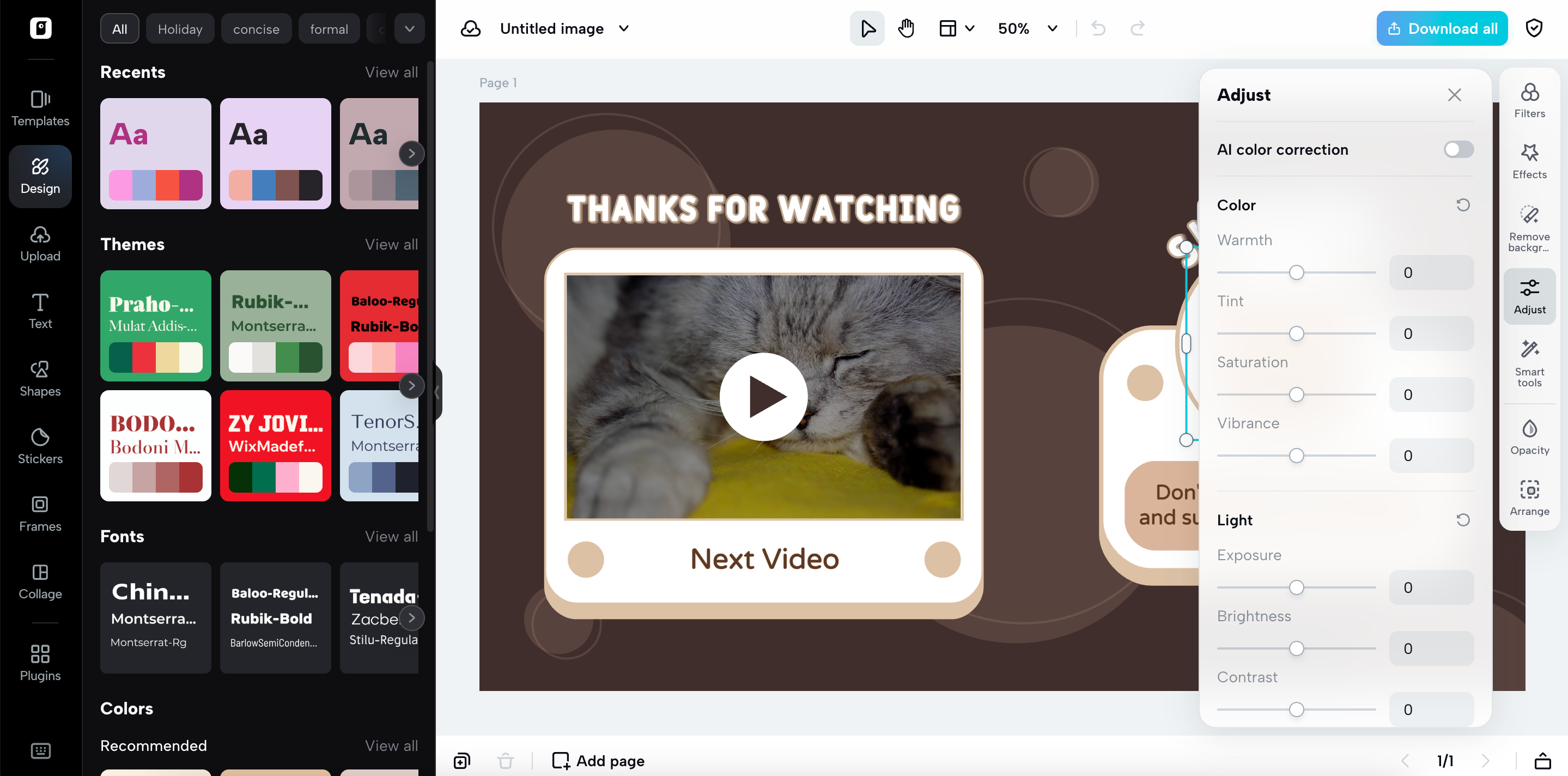This screenshot has height=776, width=1568.
Task: Select the hand pan tool
Action: pos(905,28)
